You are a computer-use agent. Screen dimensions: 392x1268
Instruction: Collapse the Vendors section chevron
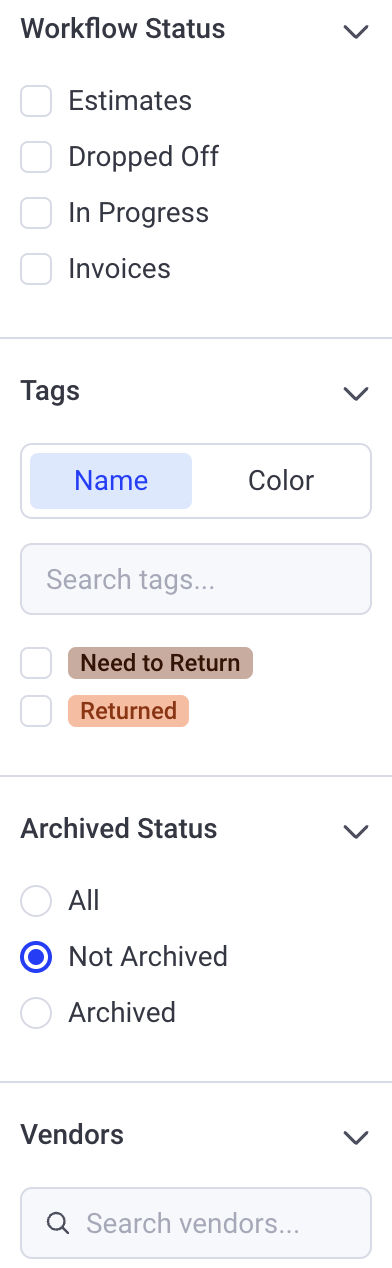click(356, 1137)
